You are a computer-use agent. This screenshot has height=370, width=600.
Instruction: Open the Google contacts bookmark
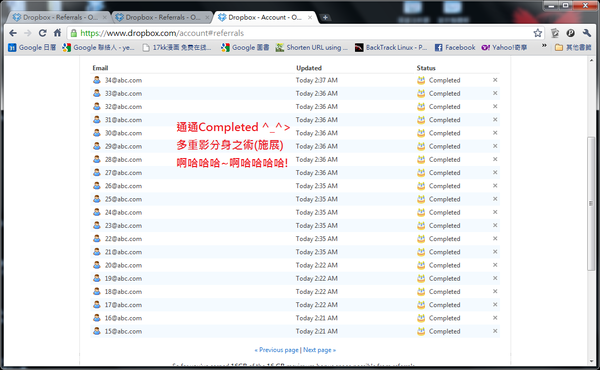(99, 47)
